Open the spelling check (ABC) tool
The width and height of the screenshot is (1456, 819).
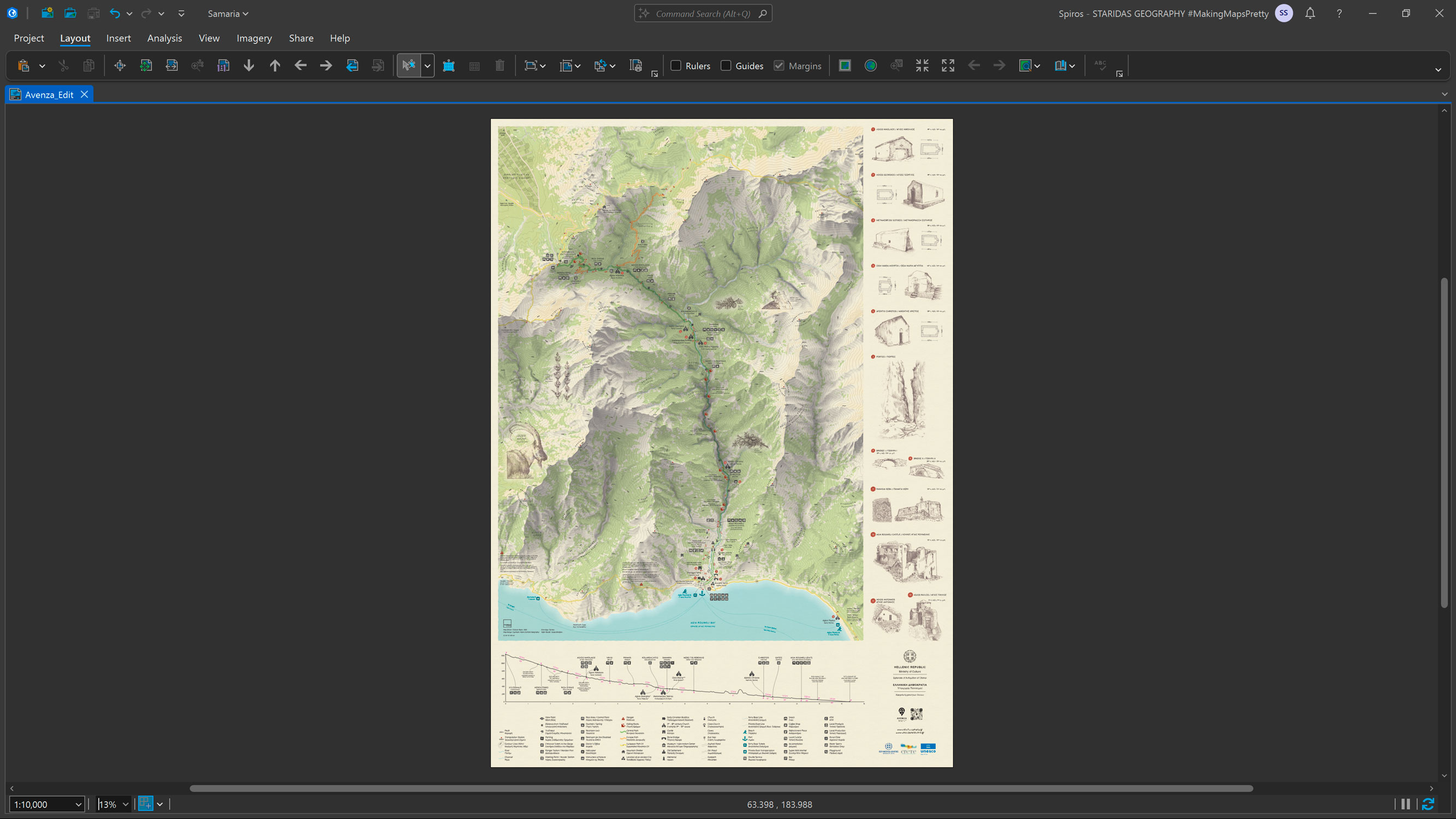(1101, 65)
